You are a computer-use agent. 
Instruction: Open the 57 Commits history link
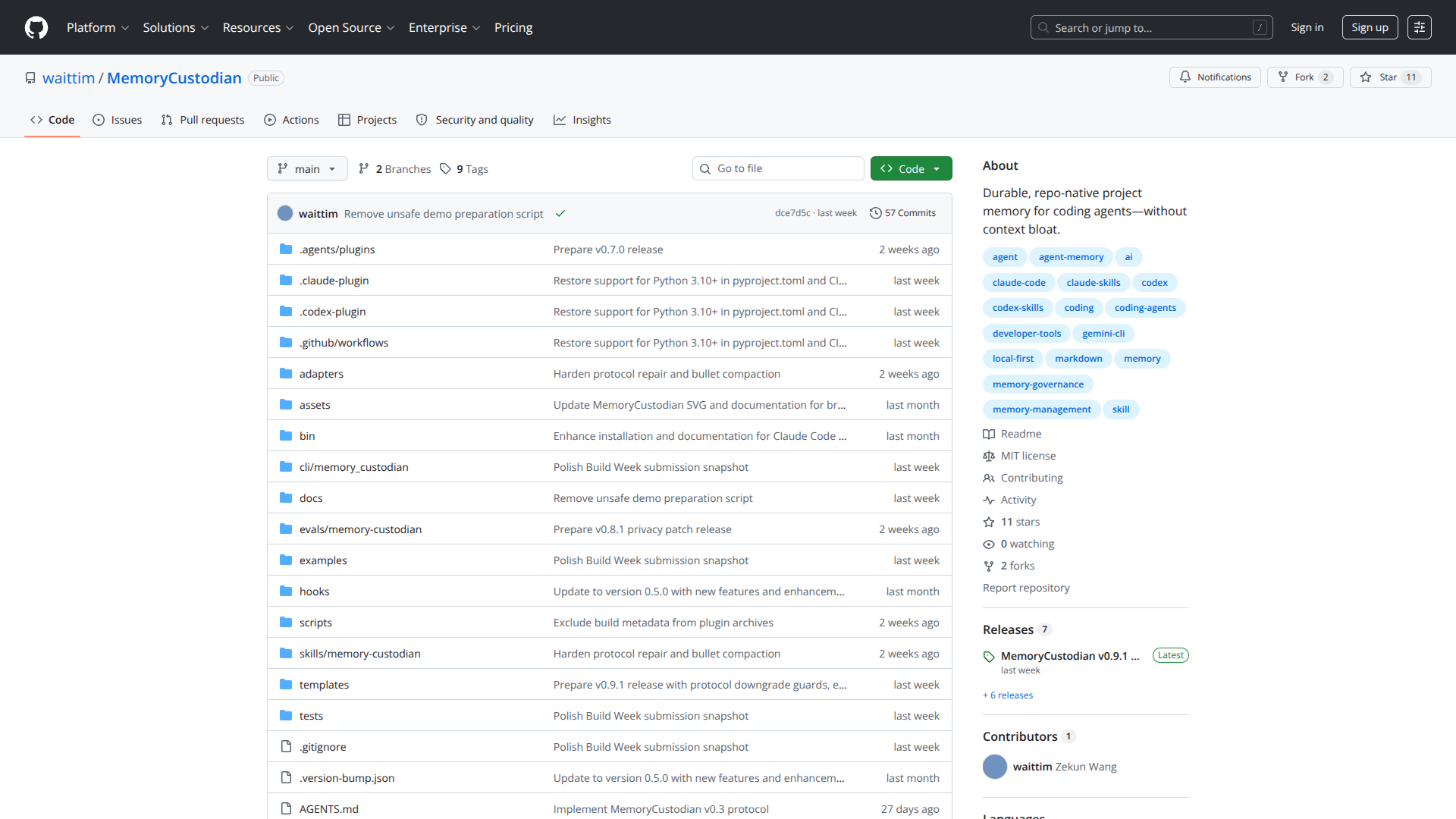902,213
